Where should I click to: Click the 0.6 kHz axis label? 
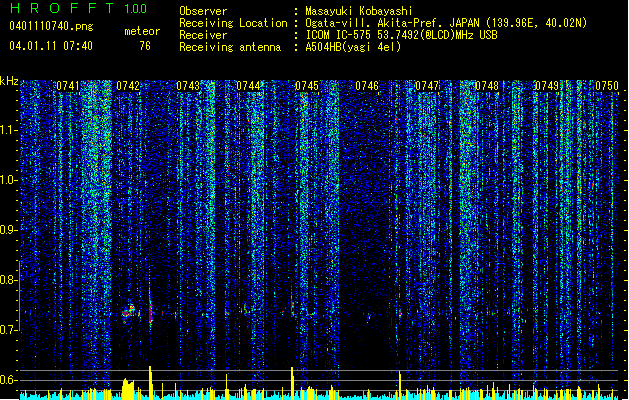8,380
